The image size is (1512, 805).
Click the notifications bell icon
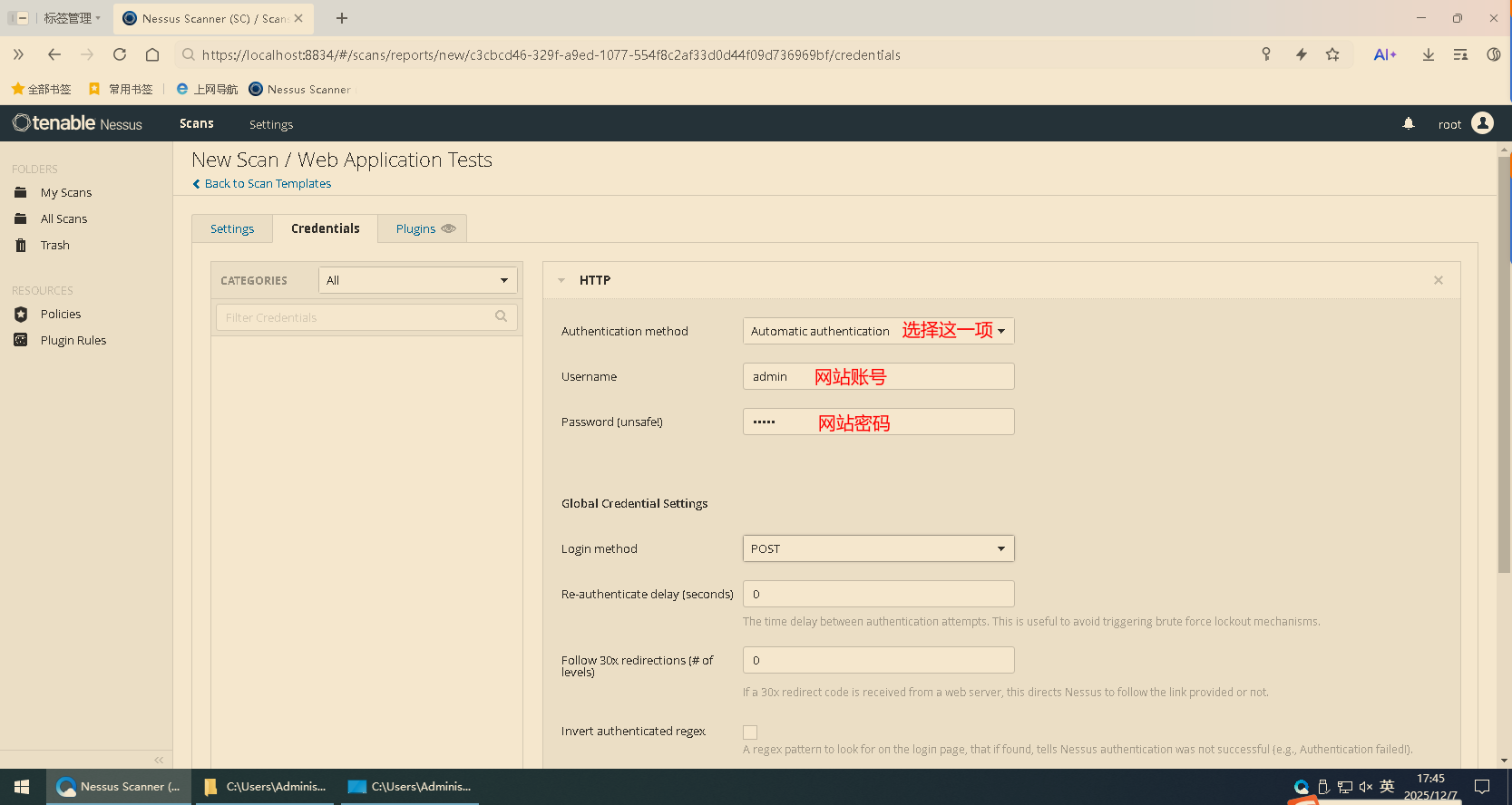(1409, 124)
